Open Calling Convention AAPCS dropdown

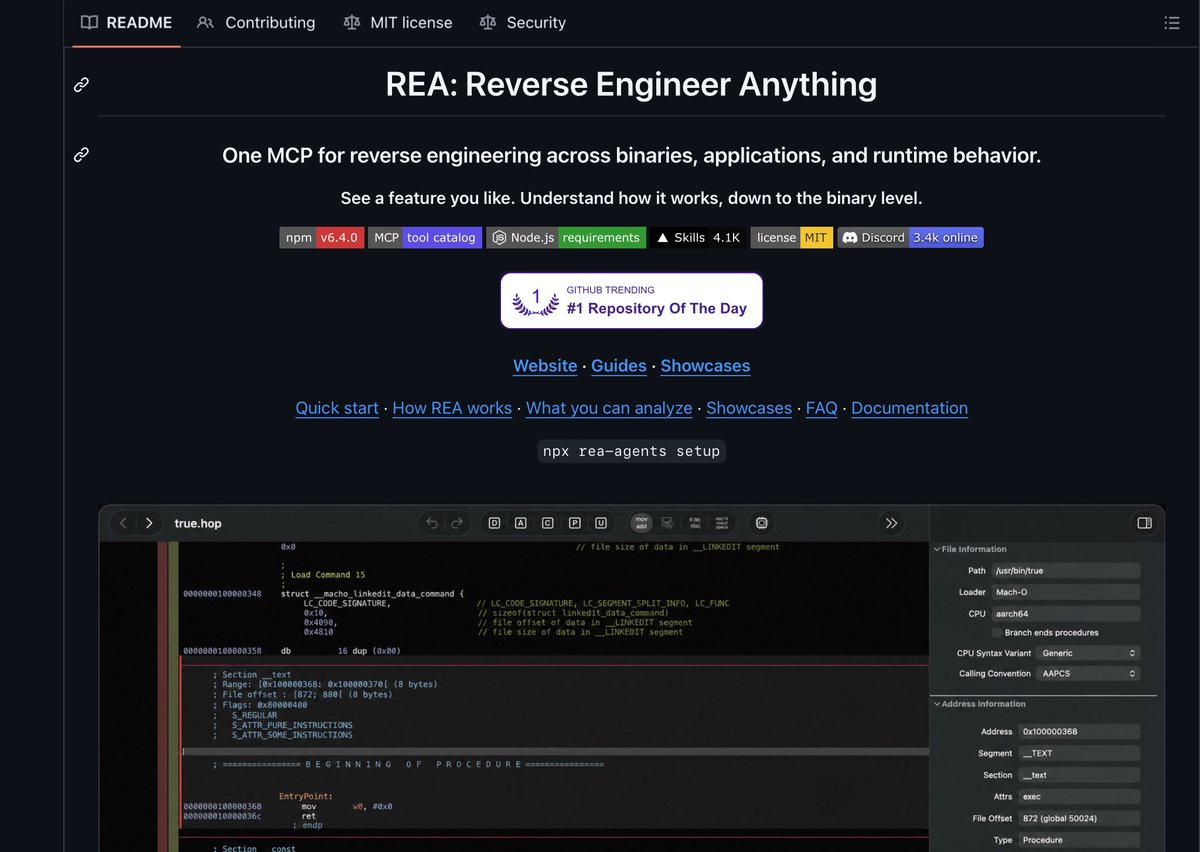pos(1088,674)
